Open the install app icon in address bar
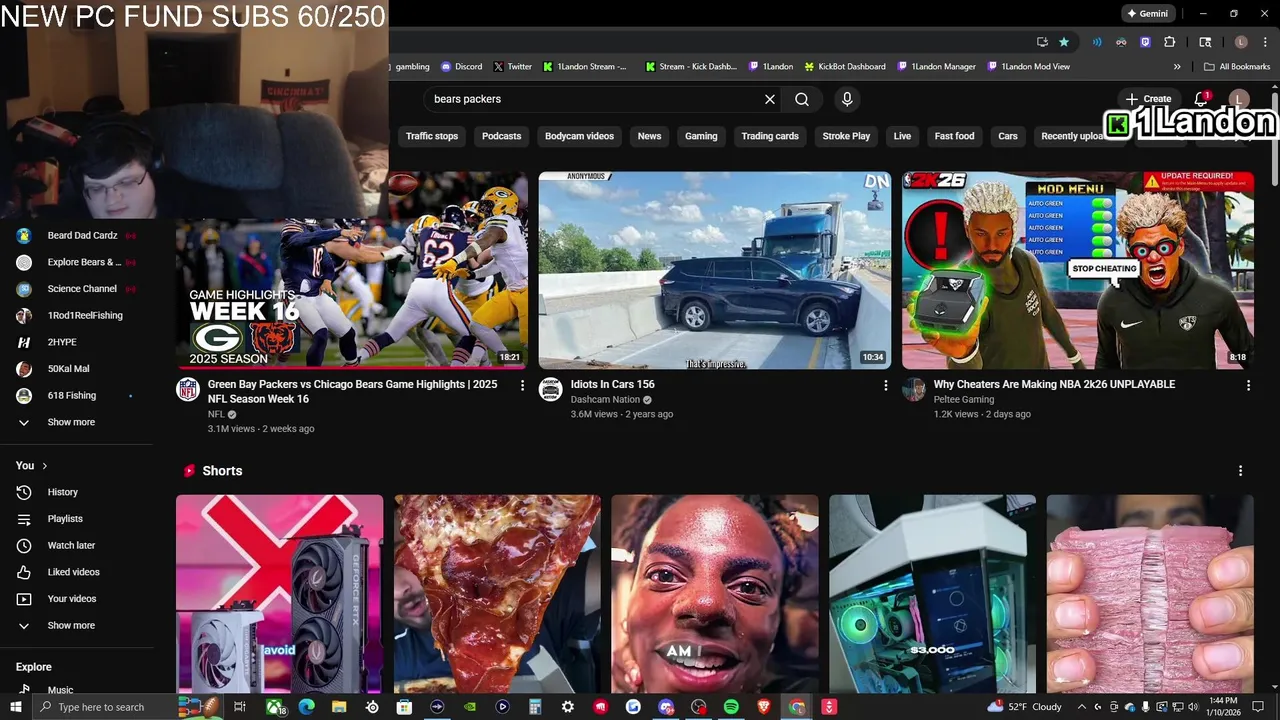Image resolution: width=1280 pixels, height=720 pixels. click(1042, 42)
